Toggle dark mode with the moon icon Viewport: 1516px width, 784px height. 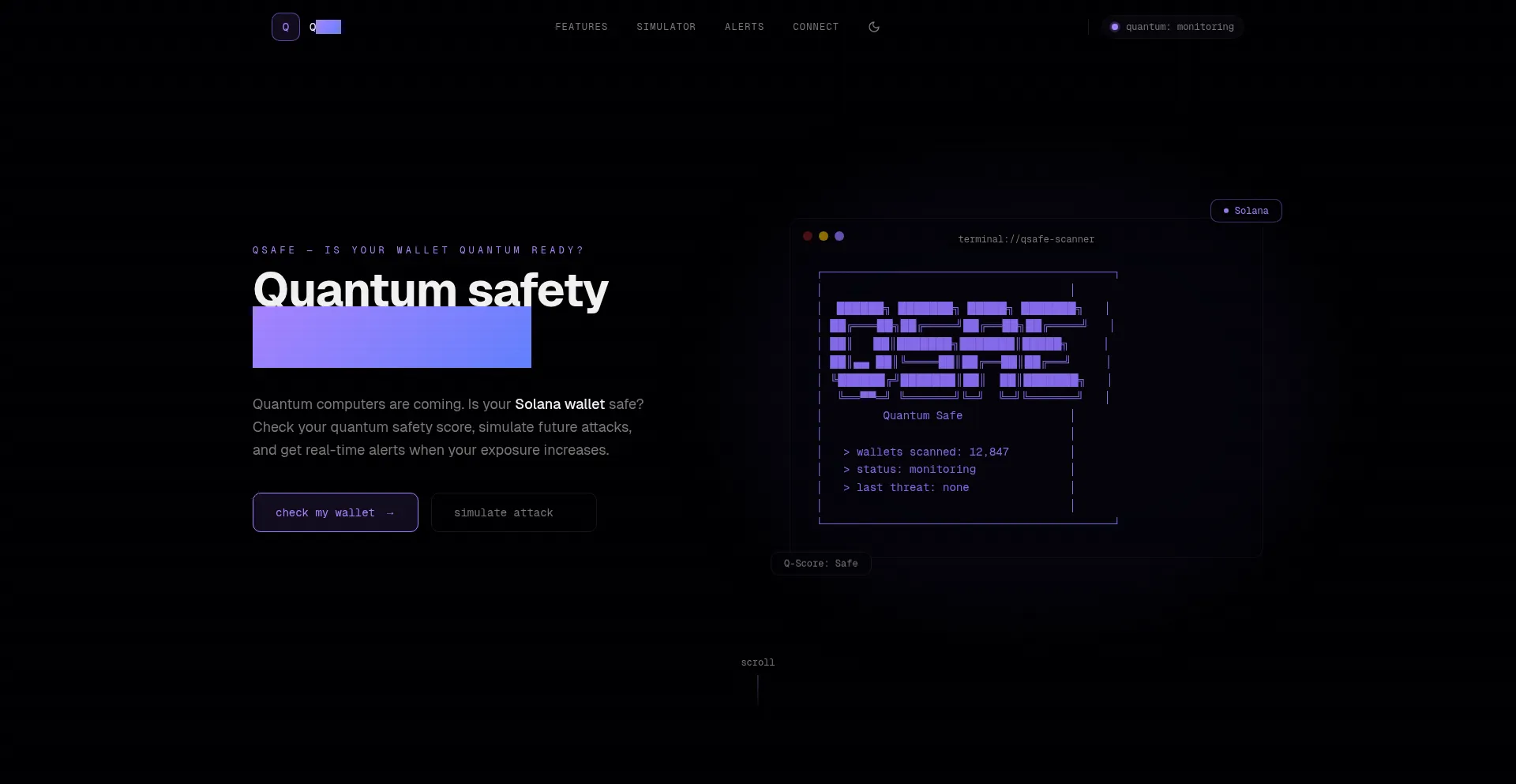873,26
